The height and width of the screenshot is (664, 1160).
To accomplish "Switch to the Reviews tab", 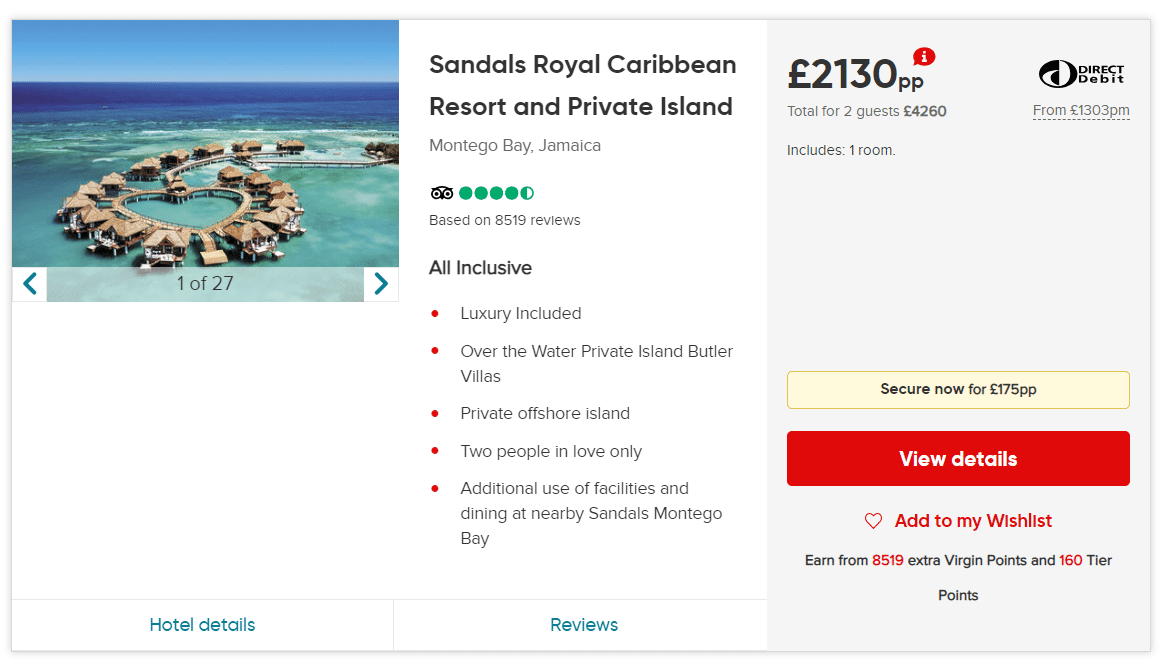I will coord(584,625).
